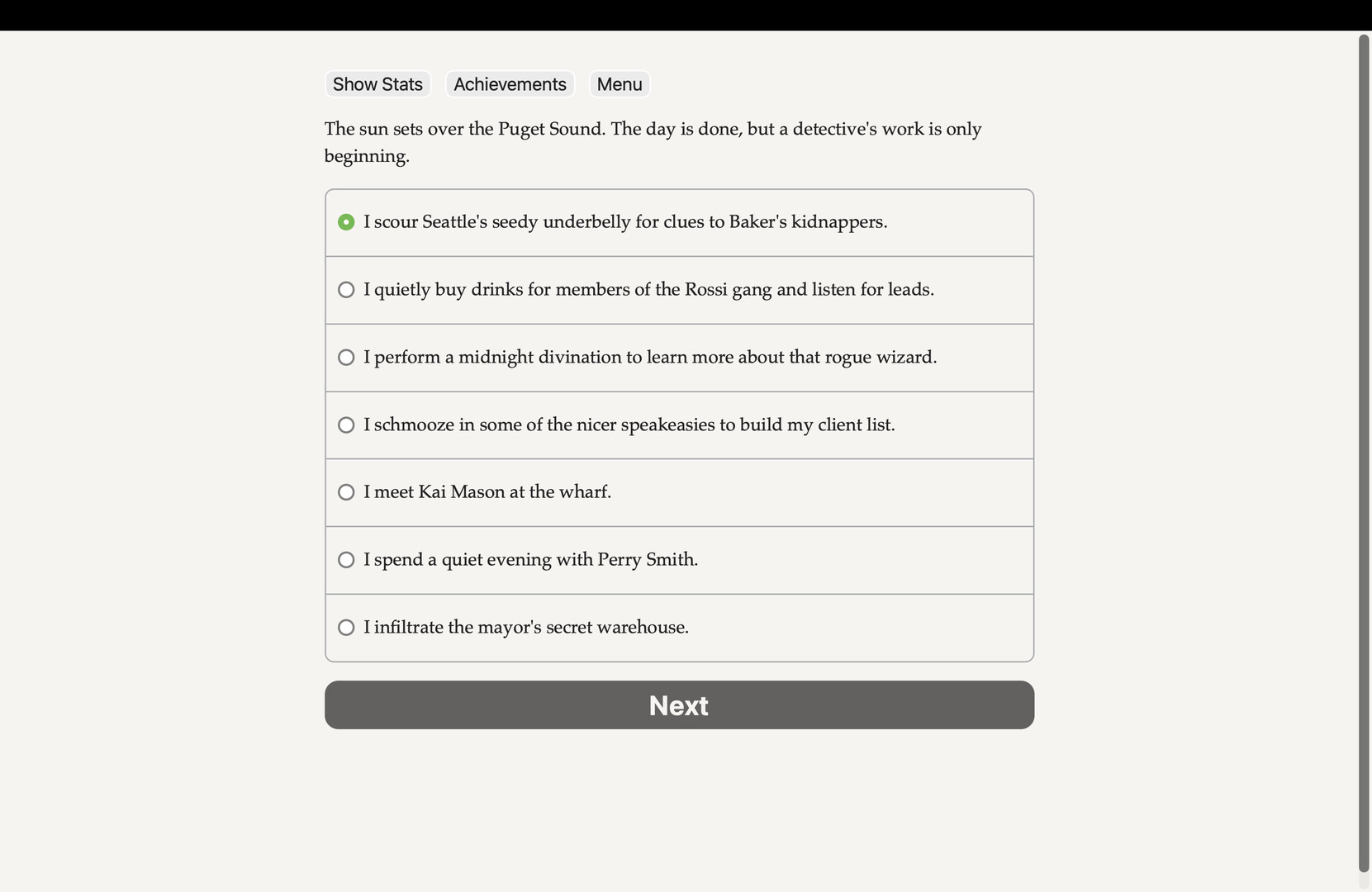Open the game Menu

(620, 84)
